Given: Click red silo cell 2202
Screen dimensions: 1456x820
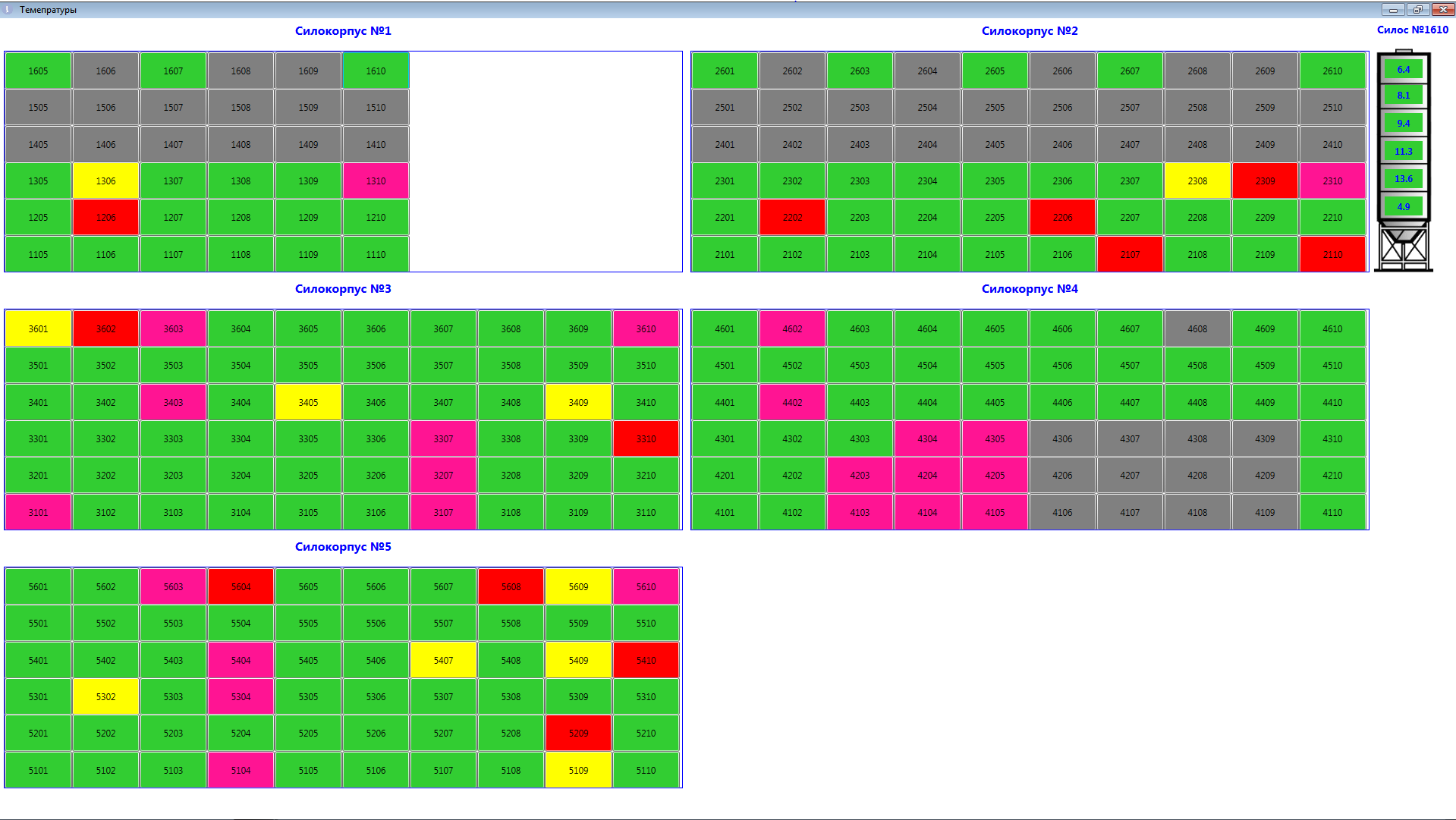Looking at the screenshot, I should [792, 217].
